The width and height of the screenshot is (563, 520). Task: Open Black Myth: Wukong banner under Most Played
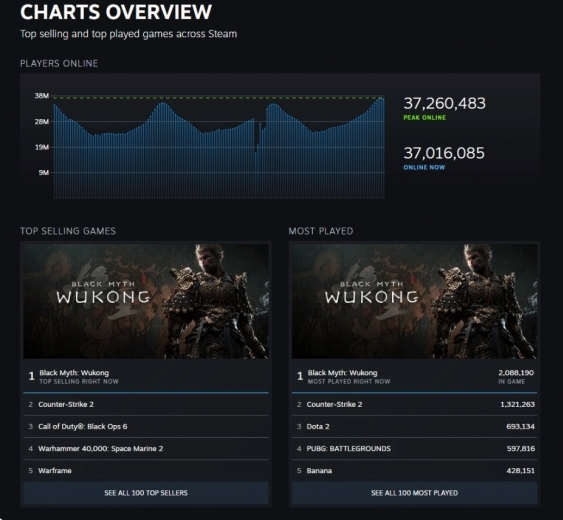(414, 301)
